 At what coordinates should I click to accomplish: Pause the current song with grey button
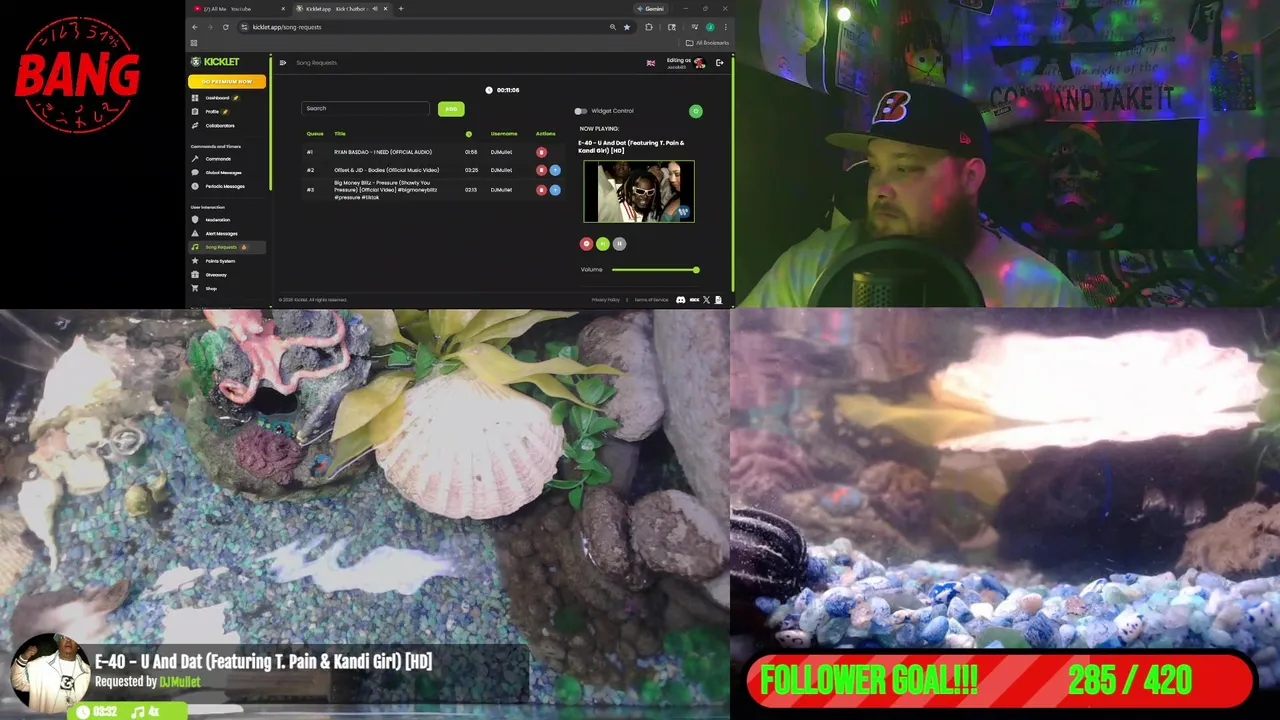(619, 244)
